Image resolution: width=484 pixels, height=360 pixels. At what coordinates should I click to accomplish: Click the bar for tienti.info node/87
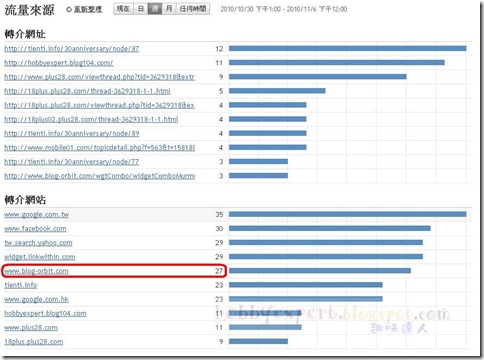pos(347,49)
